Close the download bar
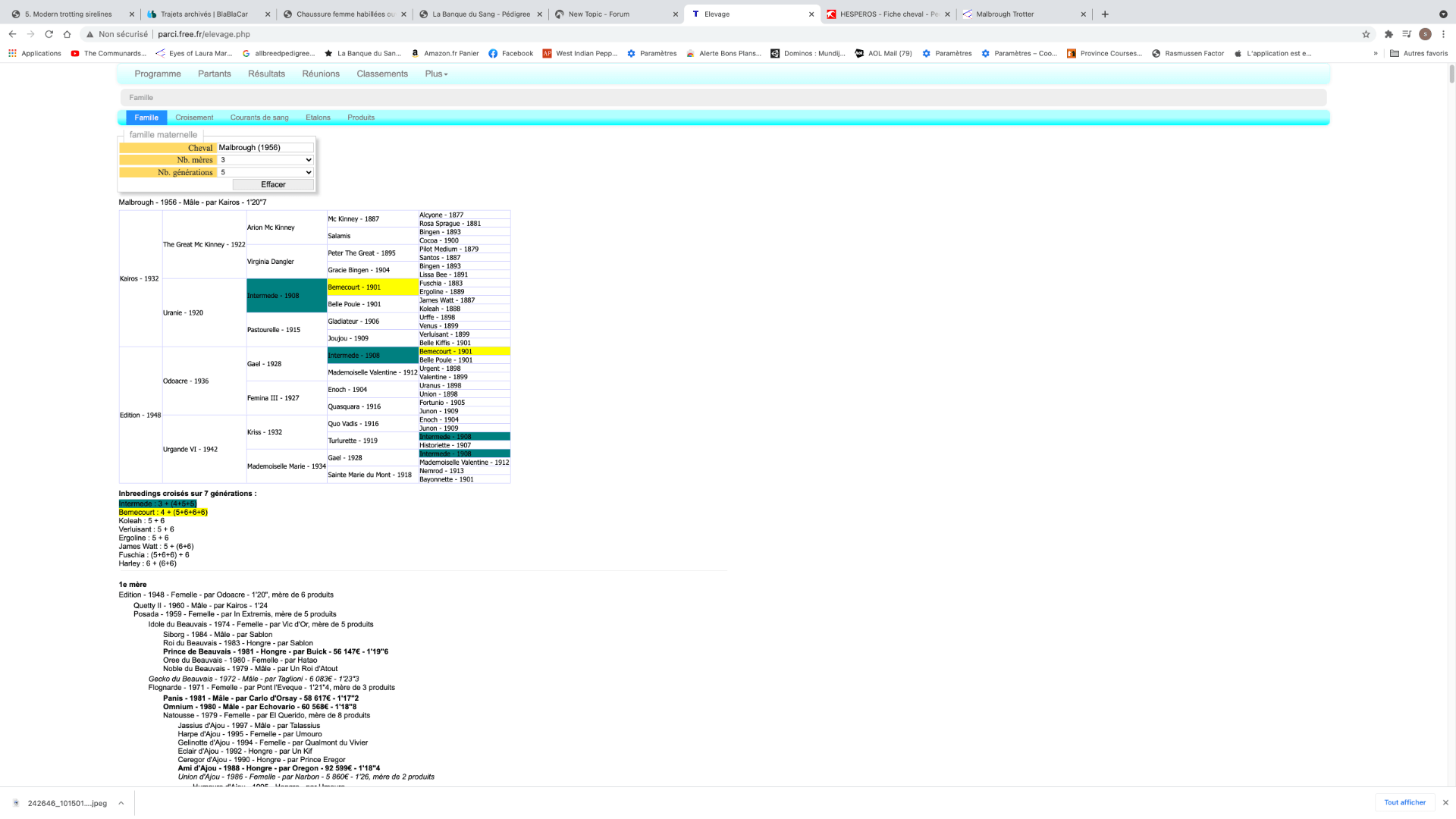 coord(1445,802)
